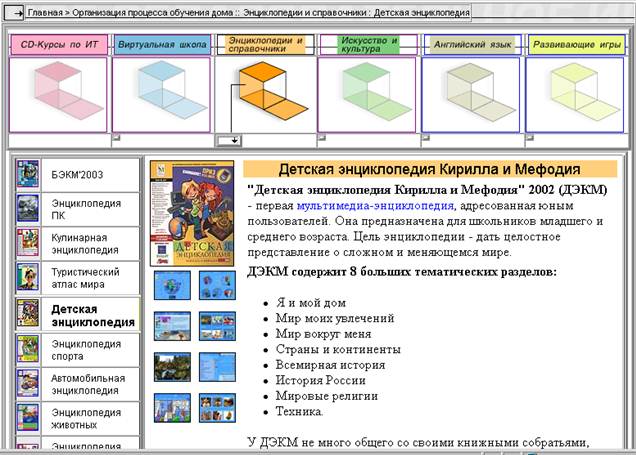This screenshot has width=636, height=455.
Task: Open second-row left screenshot thumbnail
Action: point(172,326)
